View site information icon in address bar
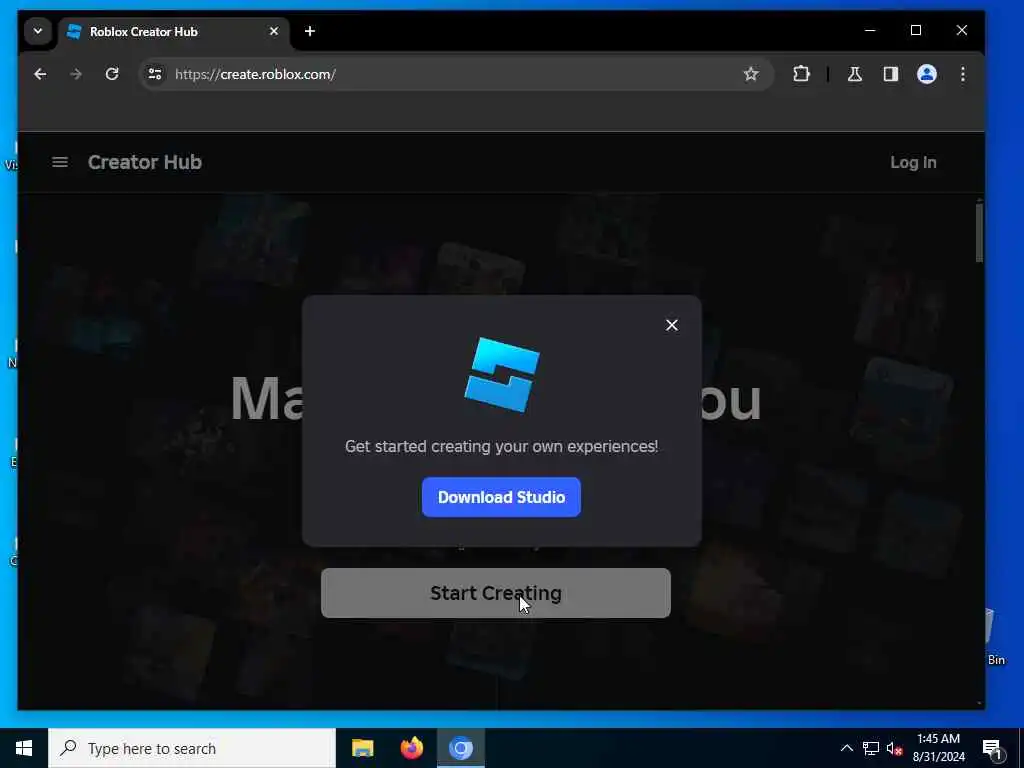 155,74
